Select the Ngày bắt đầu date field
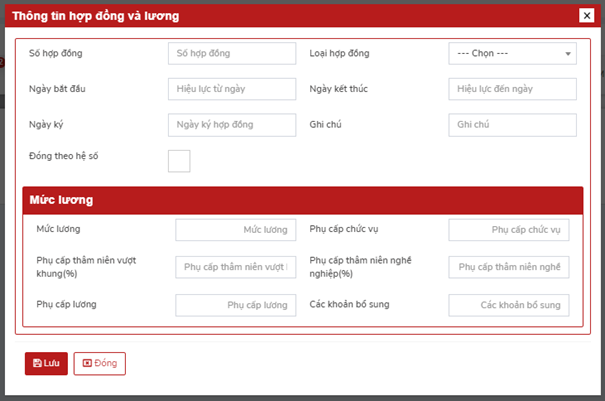Image resolution: width=605 pixels, height=401 pixels. (x=232, y=89)
